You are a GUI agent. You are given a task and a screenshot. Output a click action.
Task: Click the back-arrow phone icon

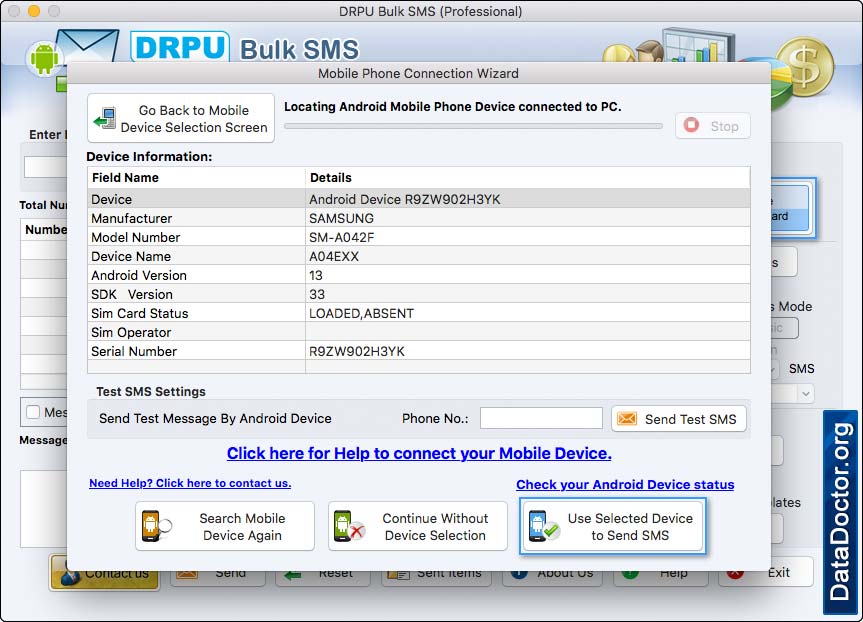pyautogui.click(x=105, y=118)
